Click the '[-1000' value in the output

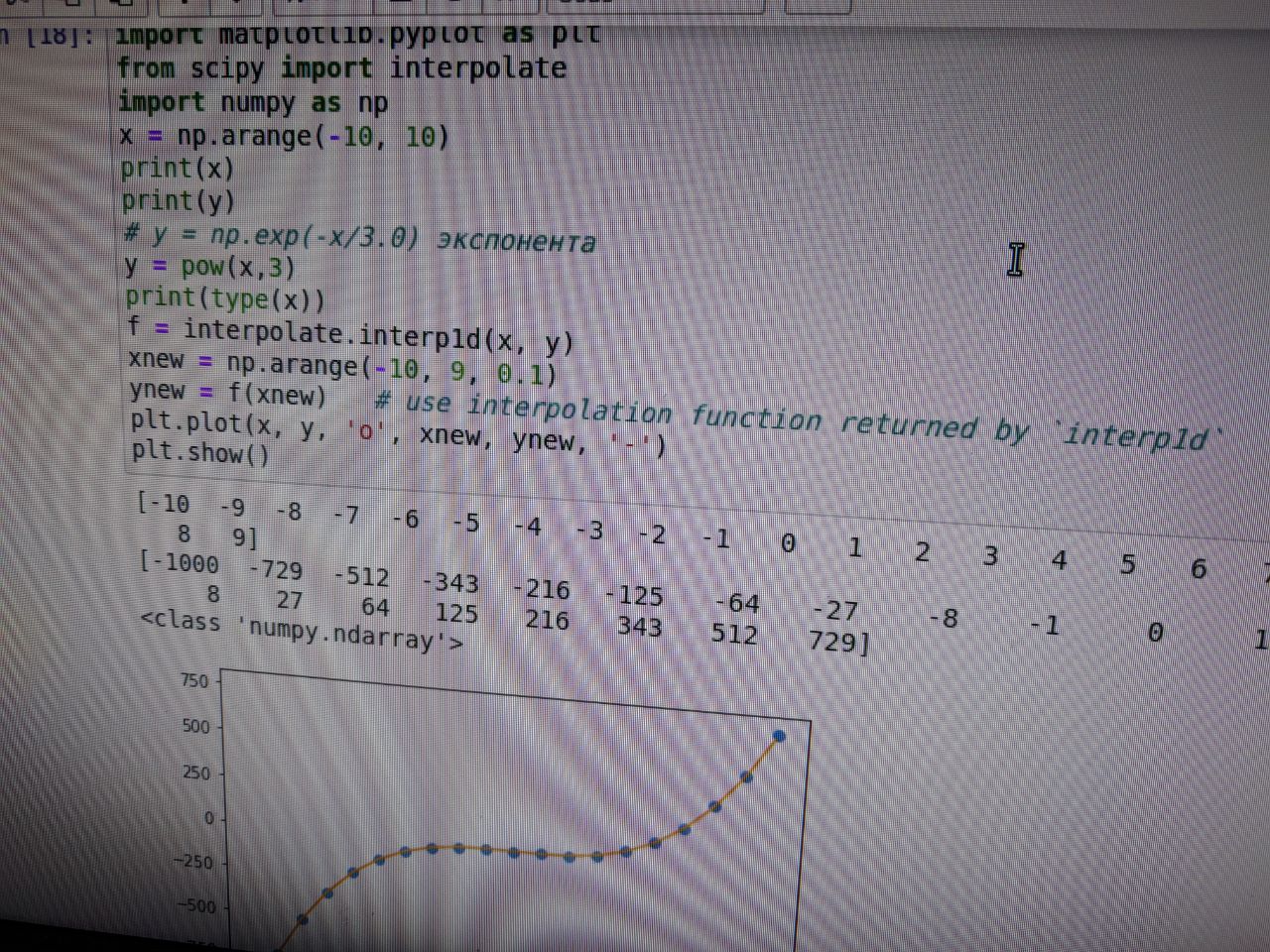[x=180, y=563]
